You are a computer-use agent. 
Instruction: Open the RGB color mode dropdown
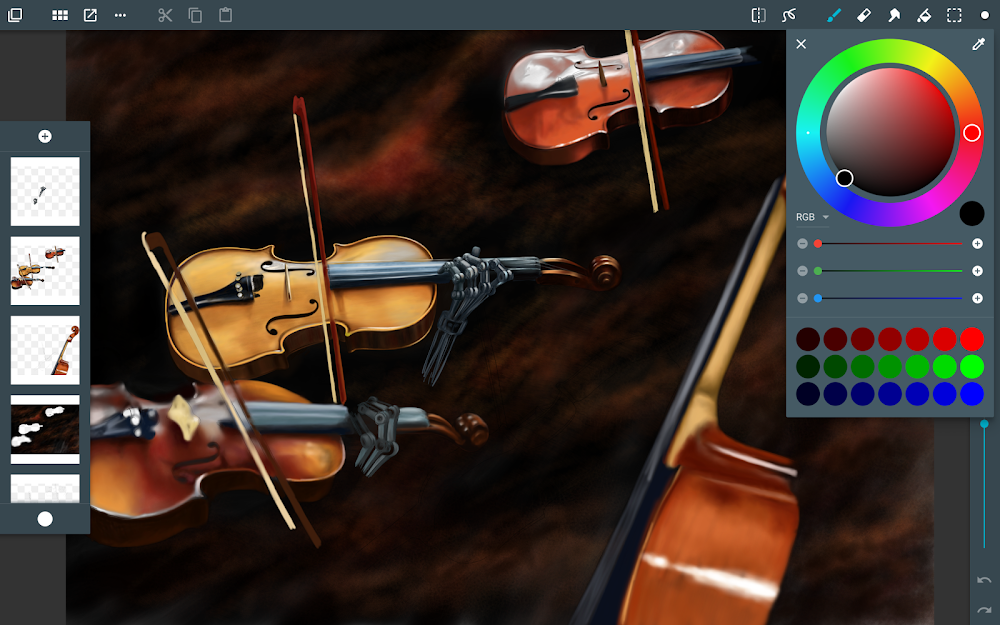point(812,216)
